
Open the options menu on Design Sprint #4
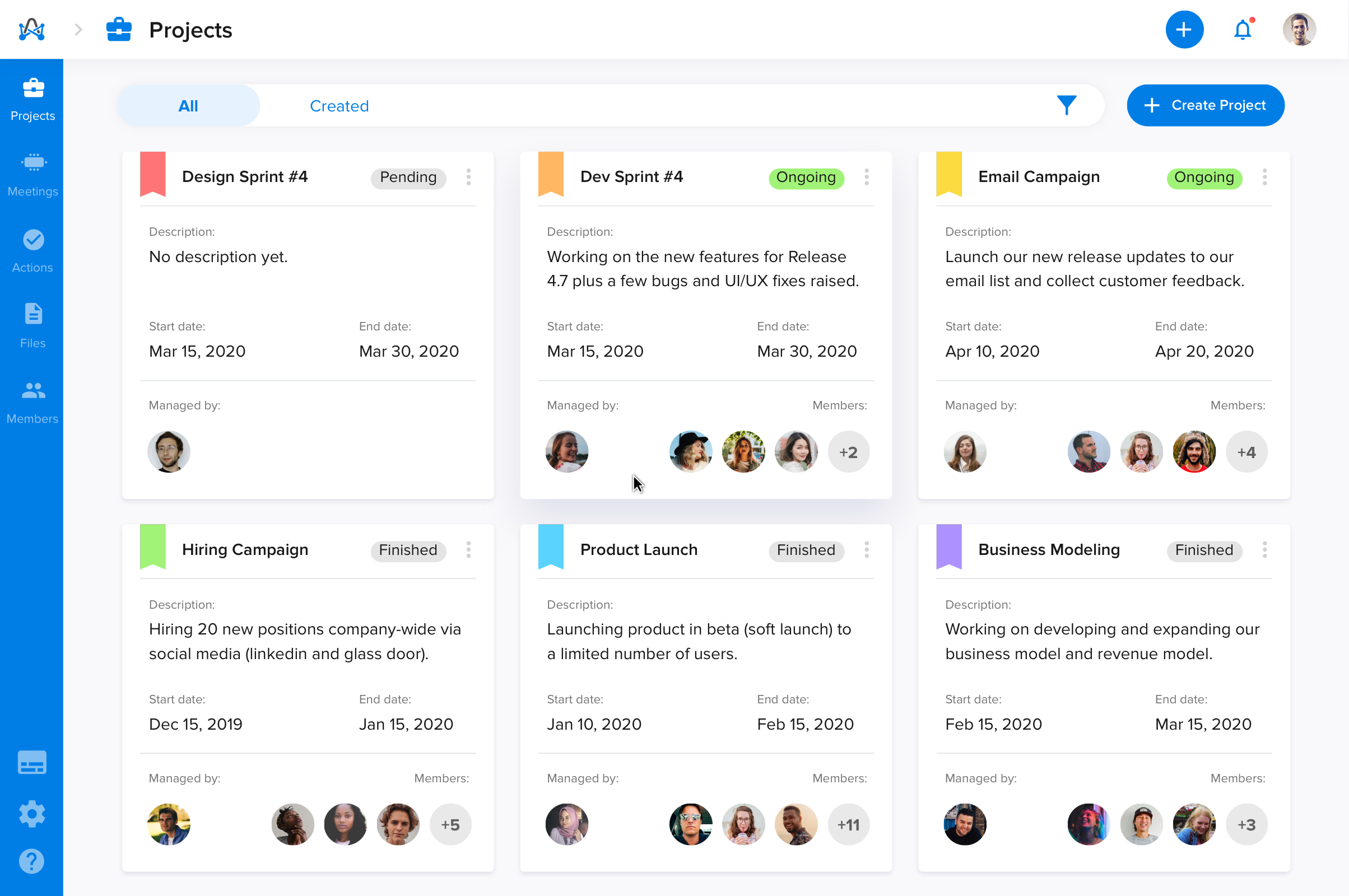click(468, 178)
